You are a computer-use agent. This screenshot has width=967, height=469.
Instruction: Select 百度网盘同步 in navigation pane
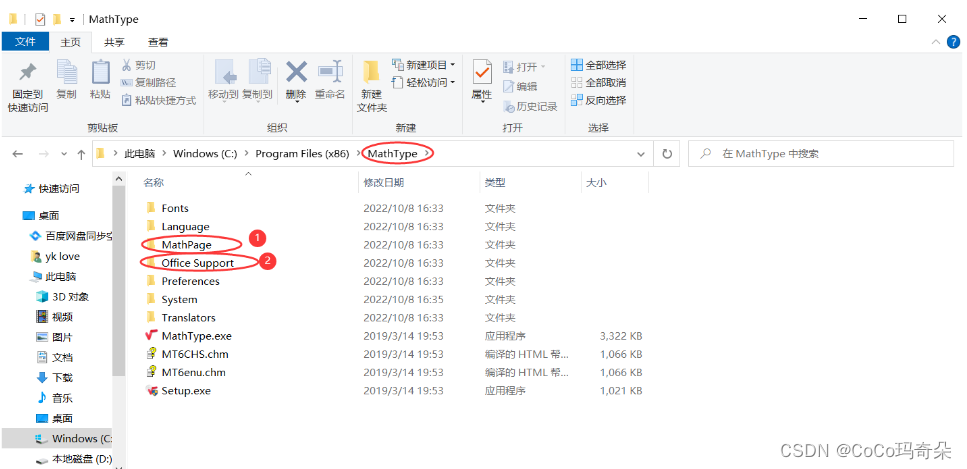click(x=70, y=236)
